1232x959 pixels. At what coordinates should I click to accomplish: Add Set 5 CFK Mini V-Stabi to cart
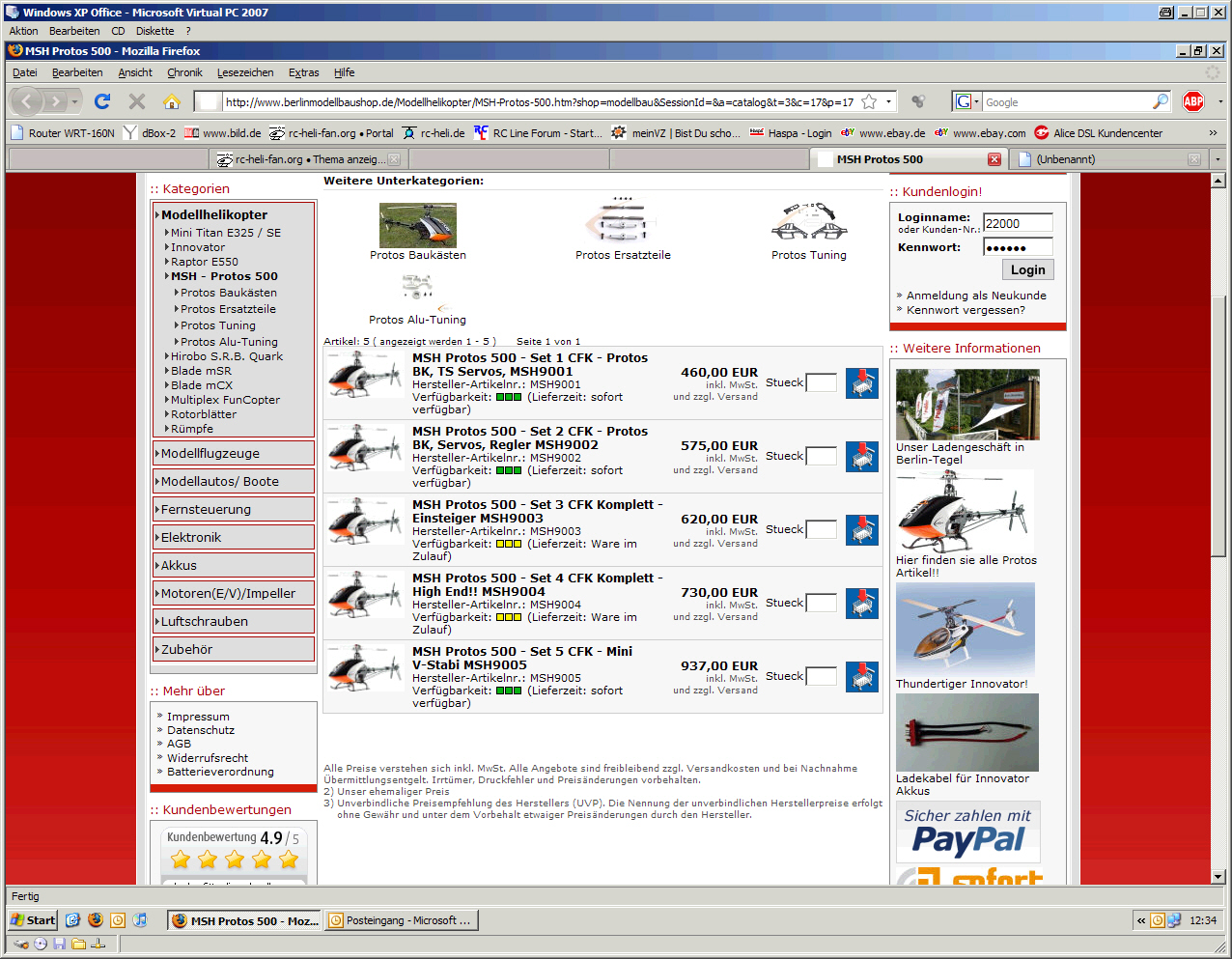(x=862, y=677)
